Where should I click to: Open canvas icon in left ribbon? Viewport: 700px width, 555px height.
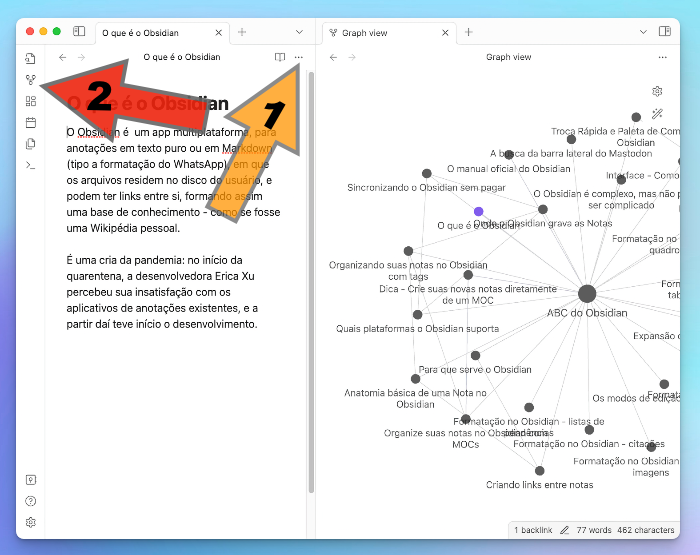coord(30,101)
